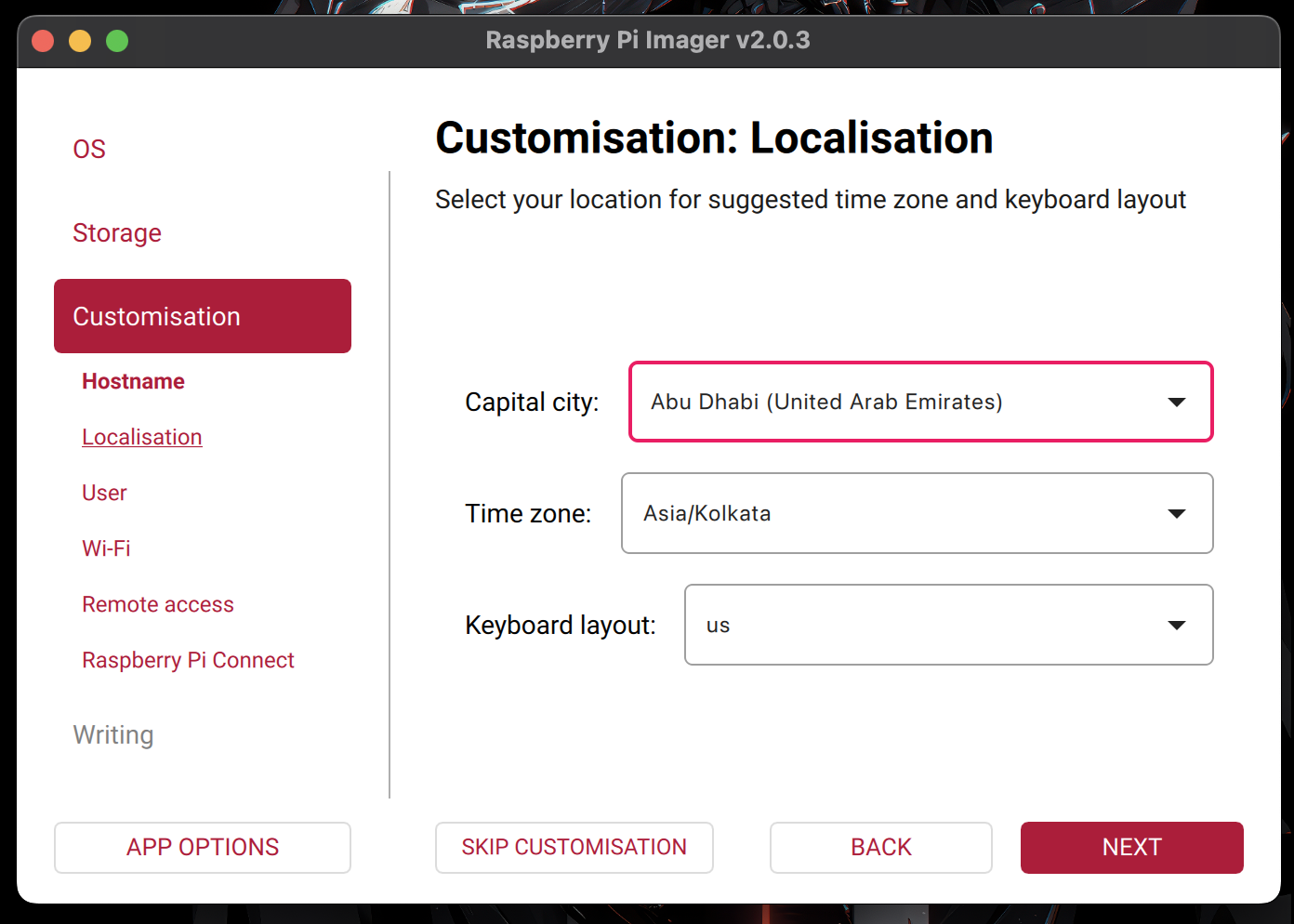This screenshot has width=1294, height=924.
Task: Open the User customisation page
Action: [x=104, y=493]
